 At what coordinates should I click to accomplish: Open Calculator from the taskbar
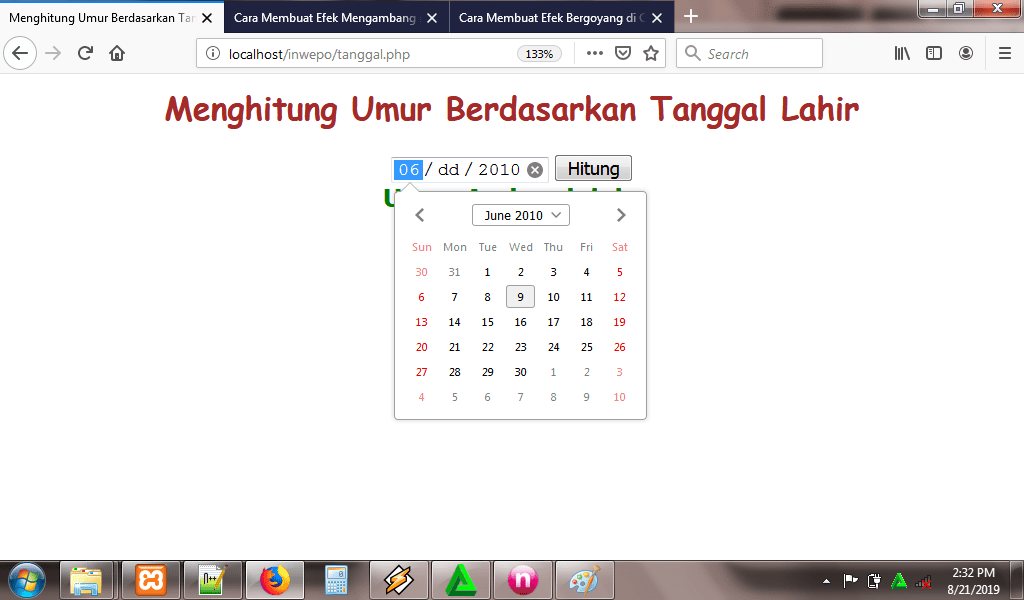pos(336,580)
